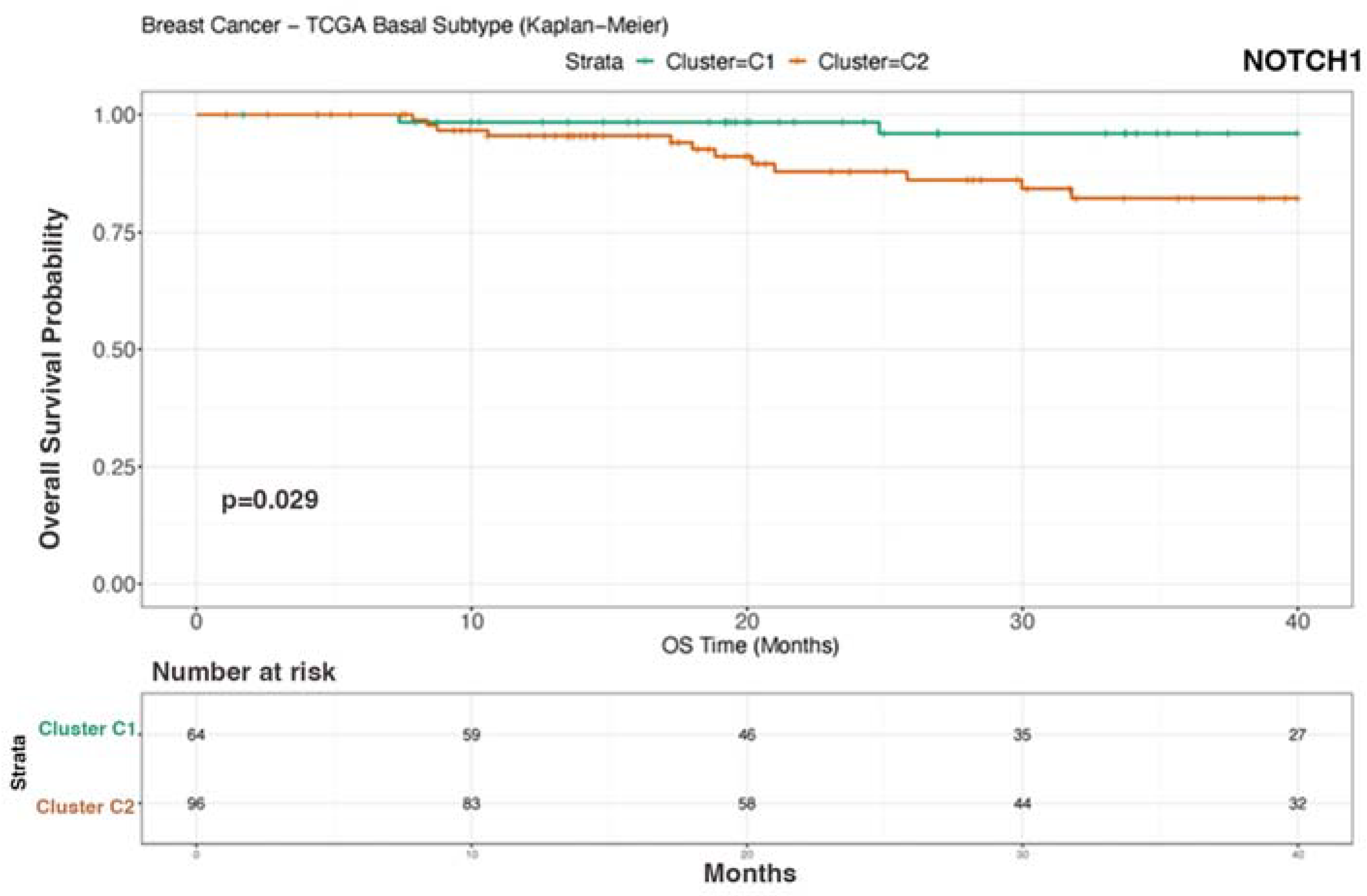The image size is (1367, 896).
Task: Click the 0.75 y-axis tick label
Action: click(x=116, y=233)
